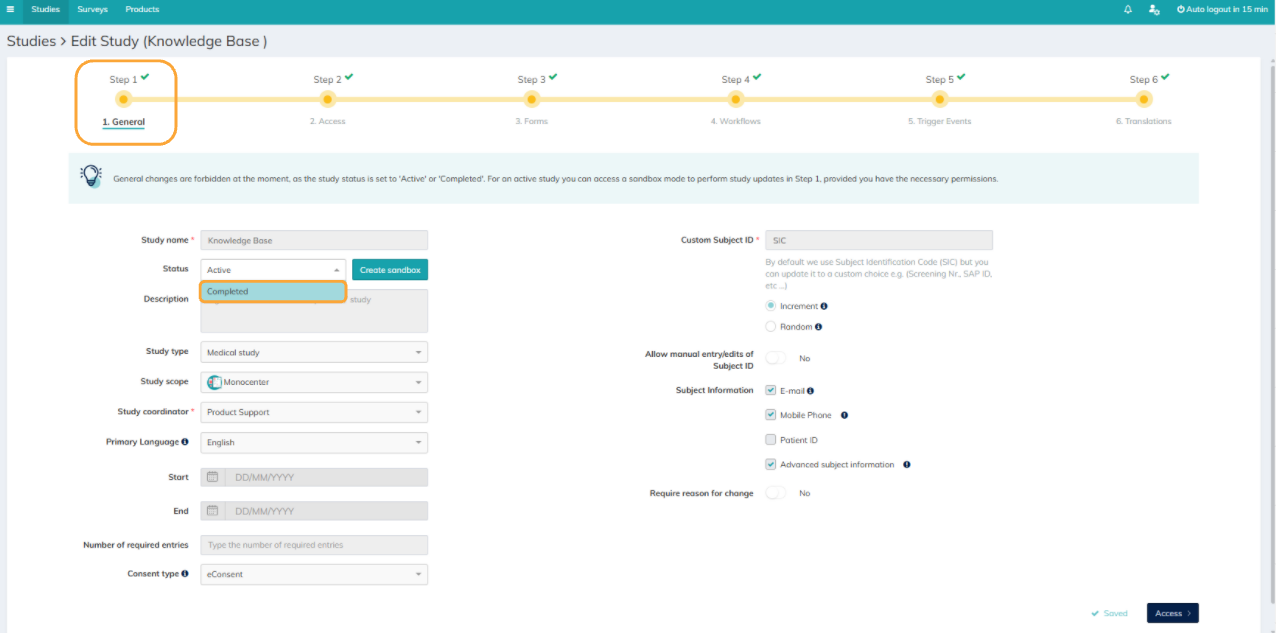
Task: Click the End date input field
Action: click(x=326, y=511)
